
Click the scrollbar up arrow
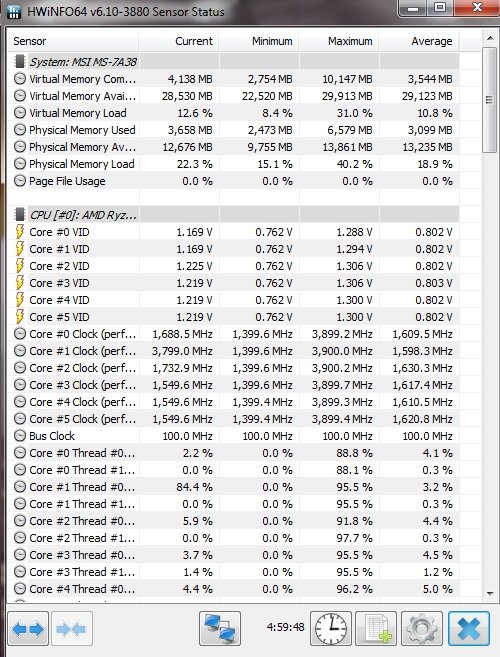[490, 38]
